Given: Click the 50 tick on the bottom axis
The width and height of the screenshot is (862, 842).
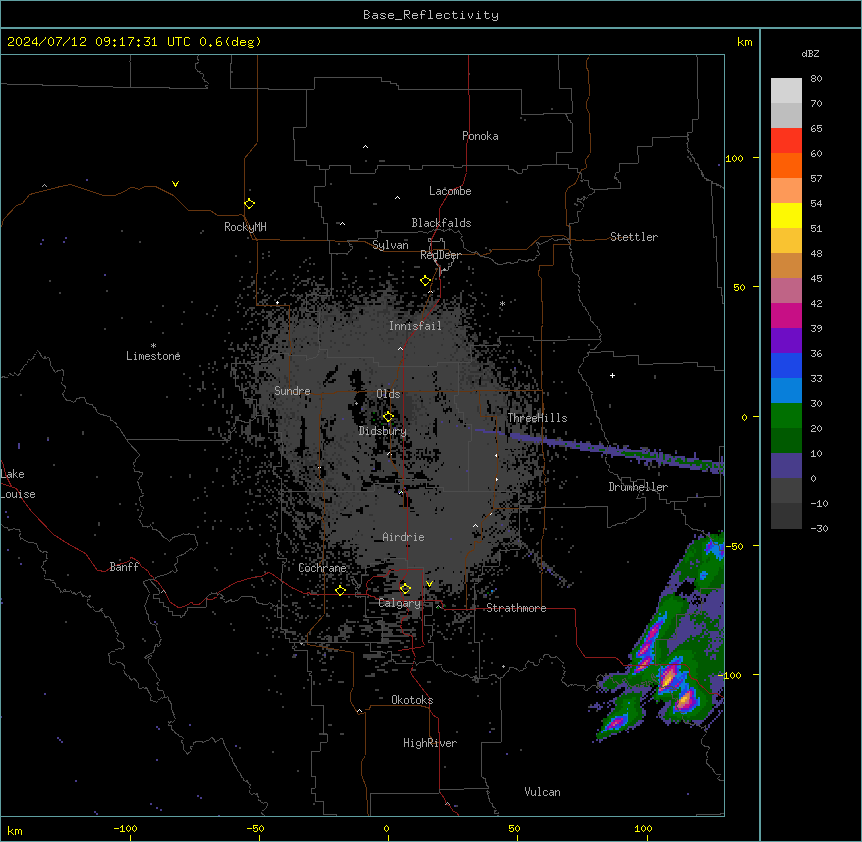Looking at the screenshot, I should 514,828.
